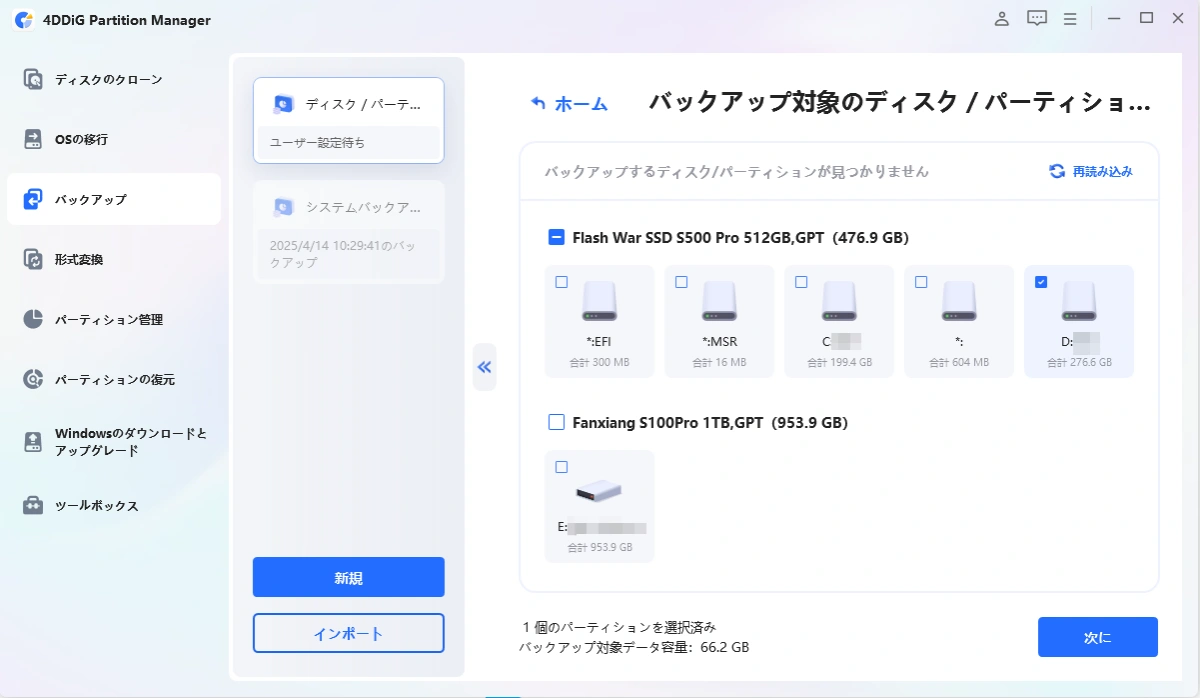Click the disk clone sidebar icon
Viewport: 1200px width, 698px height.
(33, 79)
